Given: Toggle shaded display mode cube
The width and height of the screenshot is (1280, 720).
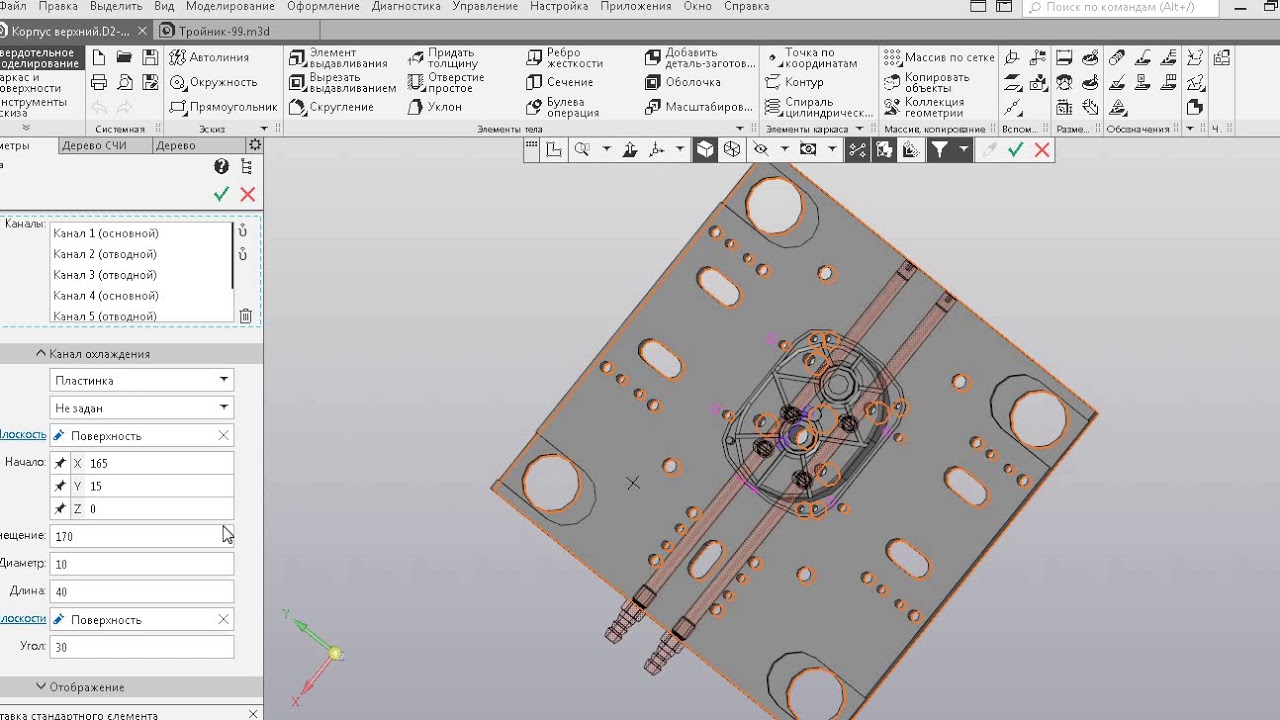Looking at the screenshot, I should [706, 149].
